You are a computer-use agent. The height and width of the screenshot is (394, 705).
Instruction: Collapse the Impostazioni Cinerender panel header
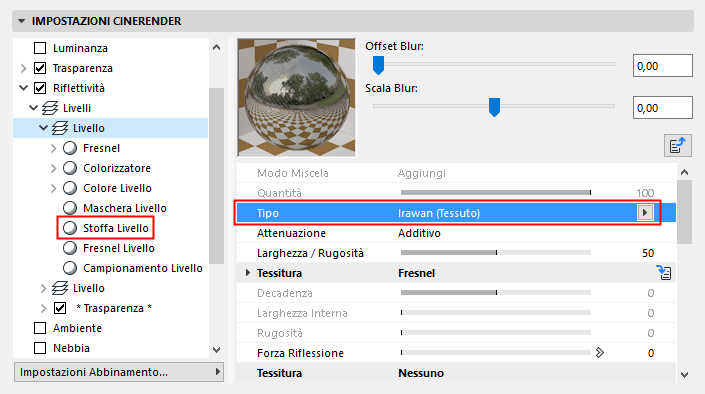tap(22, 21)
